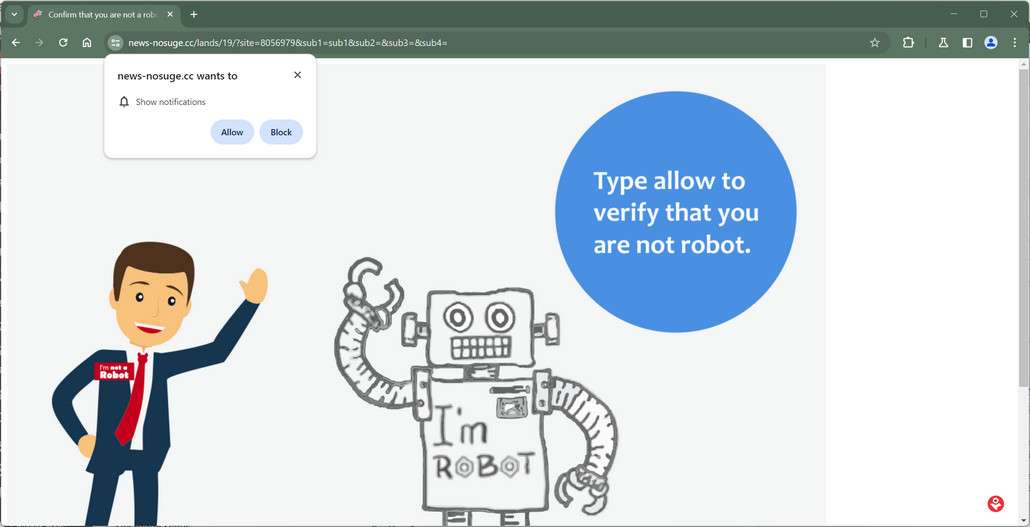Reload the current page
The image size is (1030, 527).
[x=63, y=43]
